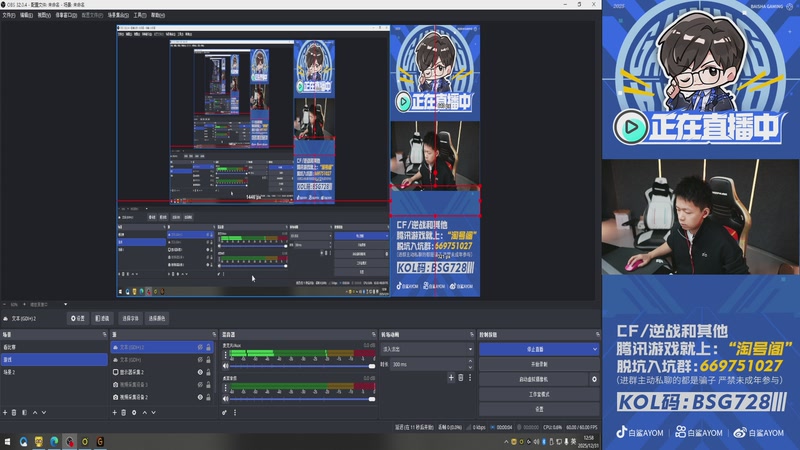Open the 帮助 (Help) menu

click(158, 15)
